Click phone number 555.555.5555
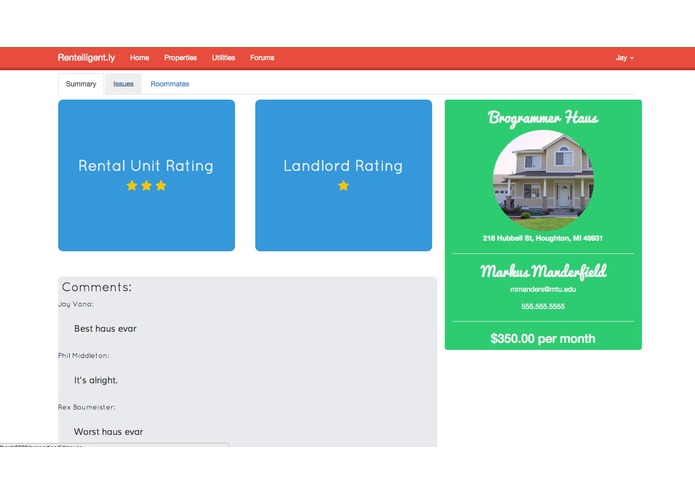 point(543,306)
